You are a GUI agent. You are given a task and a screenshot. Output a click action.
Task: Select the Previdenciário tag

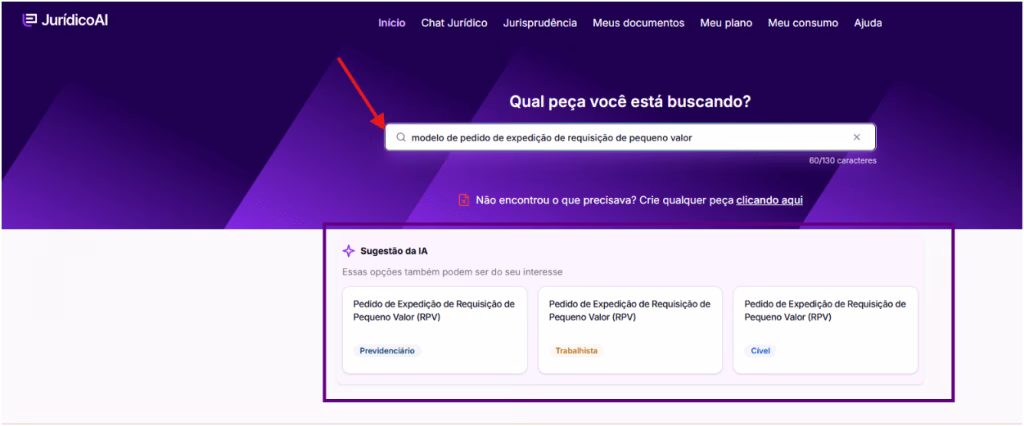pyautogui.click(x=387, y=351)
